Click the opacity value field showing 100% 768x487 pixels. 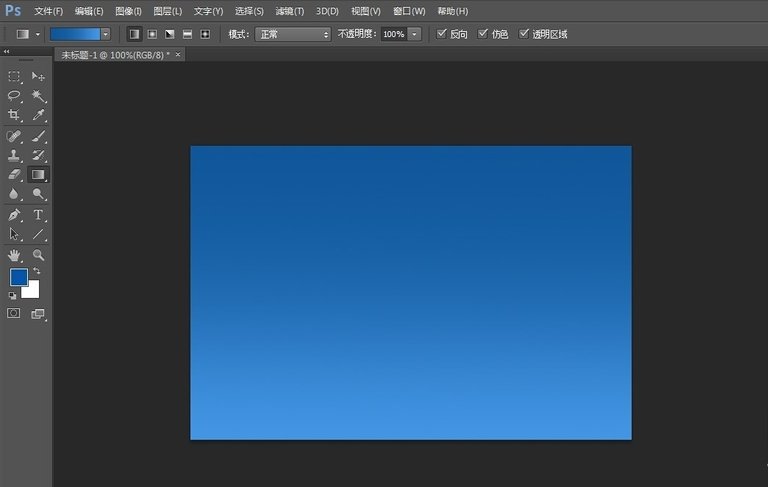tap(393, 34)
